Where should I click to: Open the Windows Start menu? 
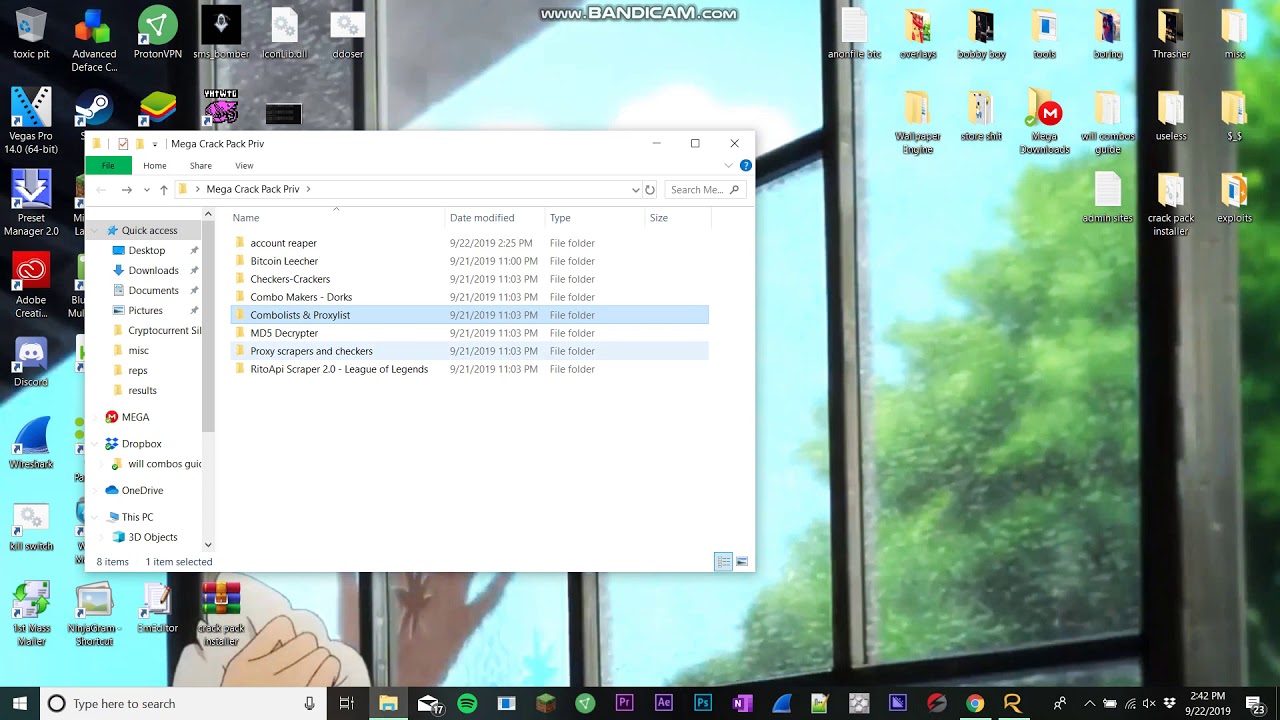click(x=19, y=704)
